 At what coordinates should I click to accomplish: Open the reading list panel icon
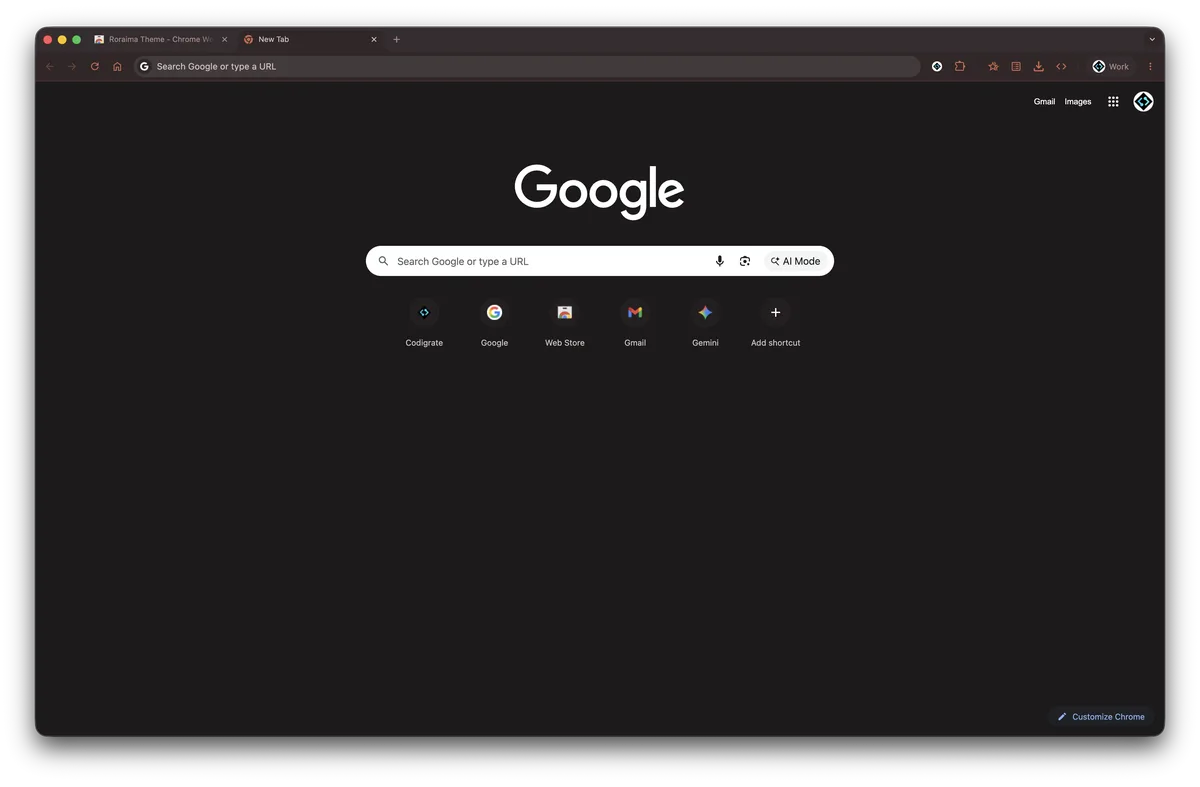coord(1016,67)
